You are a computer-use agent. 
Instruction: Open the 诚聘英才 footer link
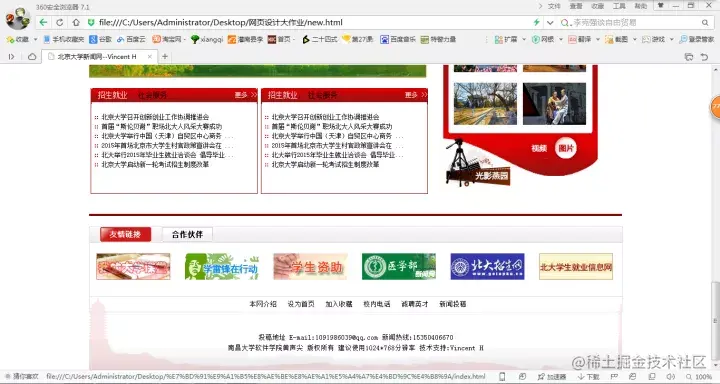tap(415, 304)
